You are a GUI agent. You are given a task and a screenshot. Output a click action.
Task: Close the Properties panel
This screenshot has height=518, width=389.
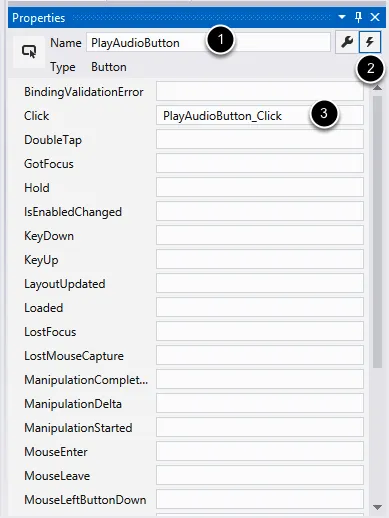[x=375, y=17]
